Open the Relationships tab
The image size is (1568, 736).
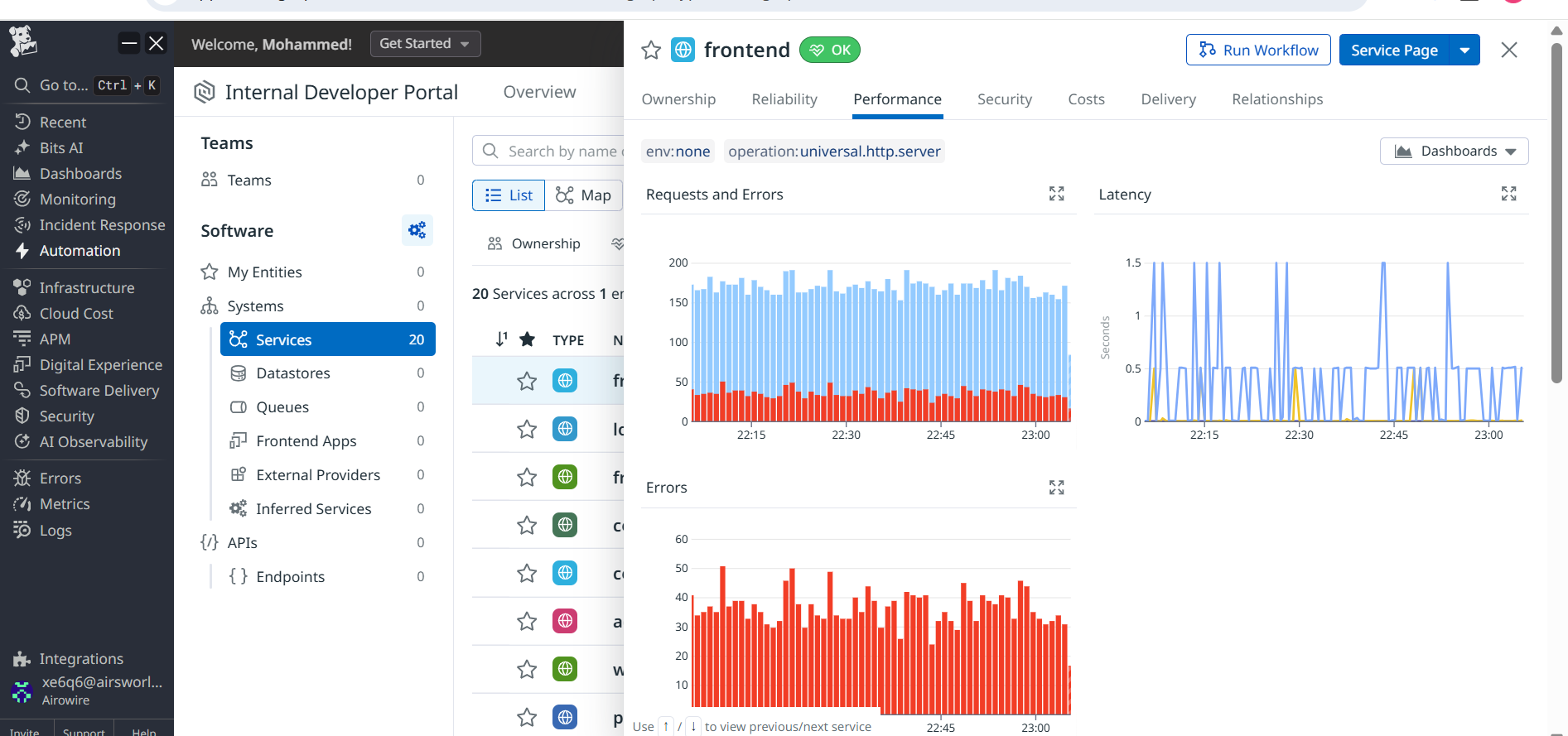(x=1276, y=99)
